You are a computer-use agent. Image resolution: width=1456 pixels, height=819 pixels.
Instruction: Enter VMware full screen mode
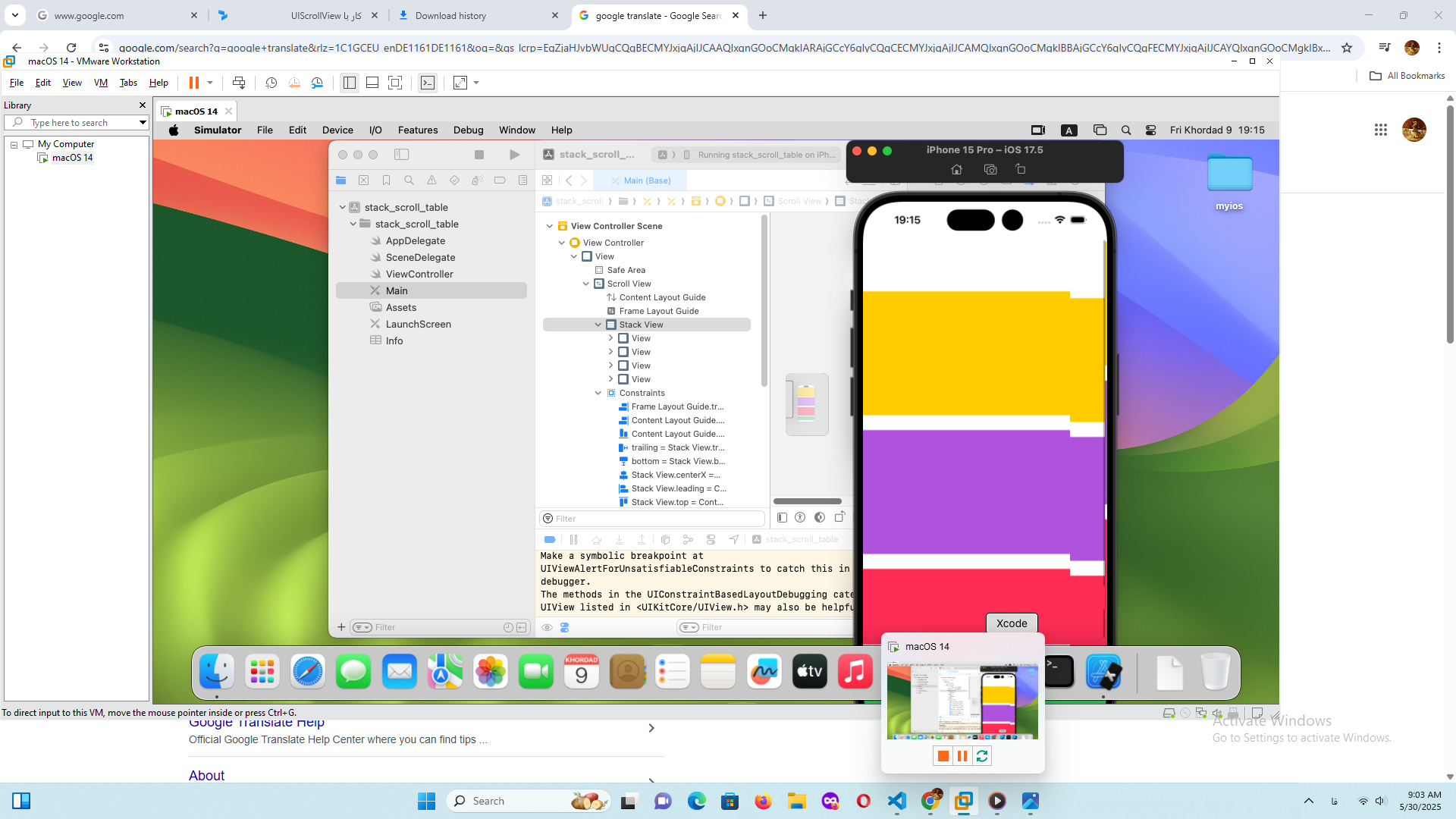(x=395, y=83)
